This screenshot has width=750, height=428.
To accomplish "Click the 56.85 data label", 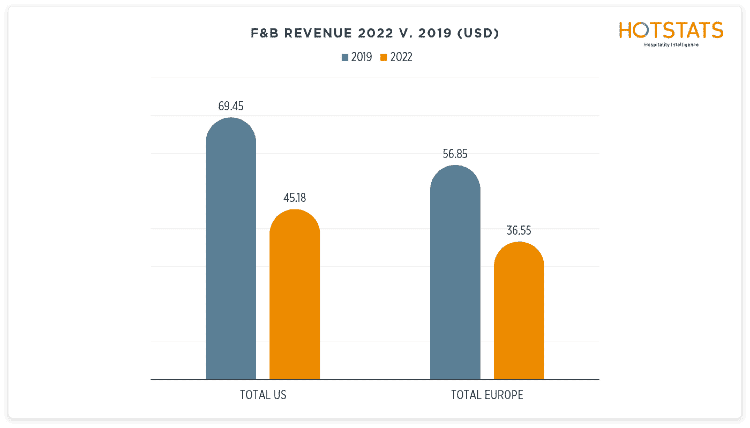I will (455, 153).
